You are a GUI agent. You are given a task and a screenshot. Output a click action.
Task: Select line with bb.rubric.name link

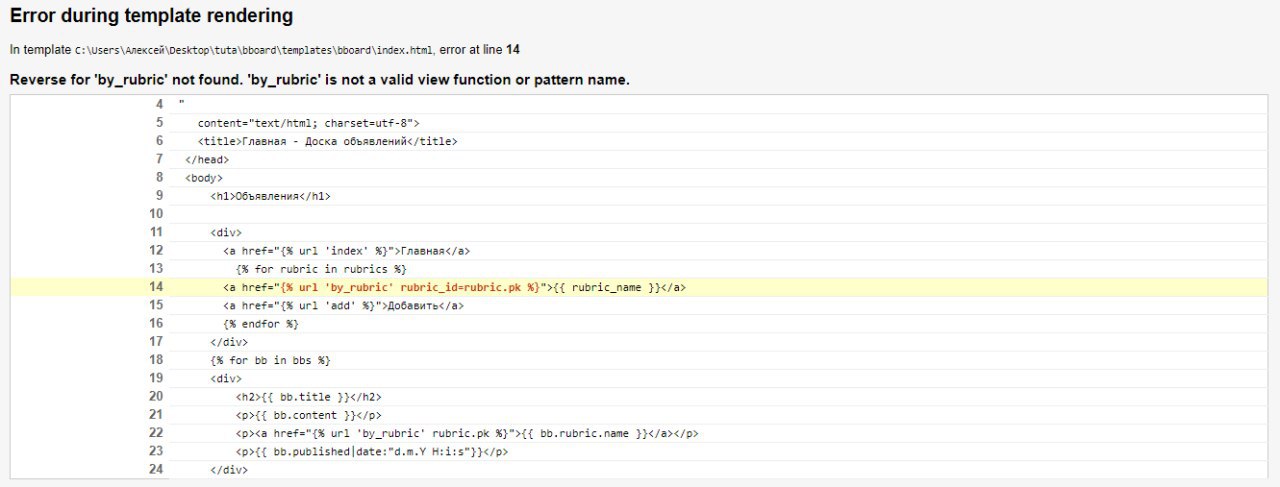tap(467, 433)
